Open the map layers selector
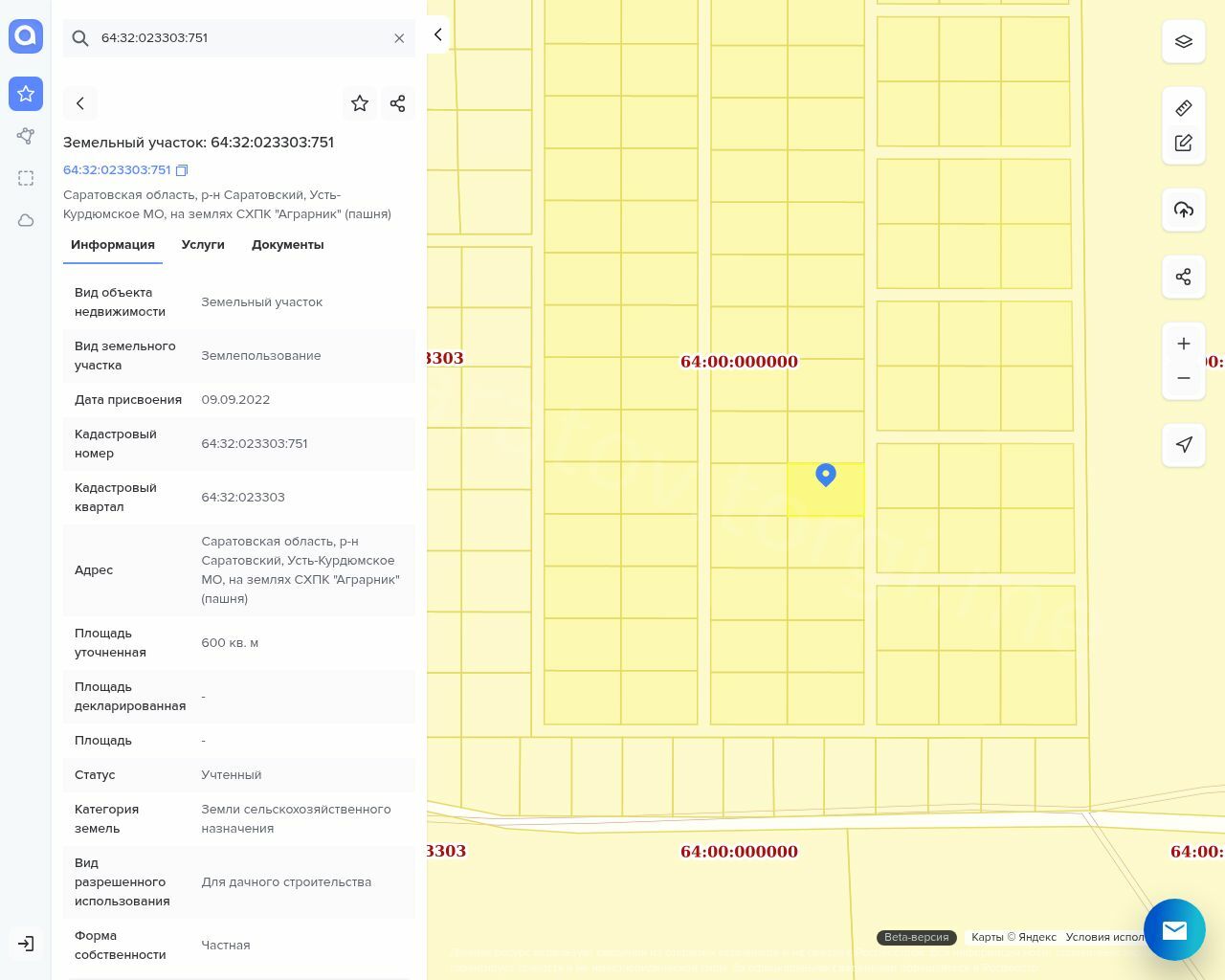 pos(1184,42)
